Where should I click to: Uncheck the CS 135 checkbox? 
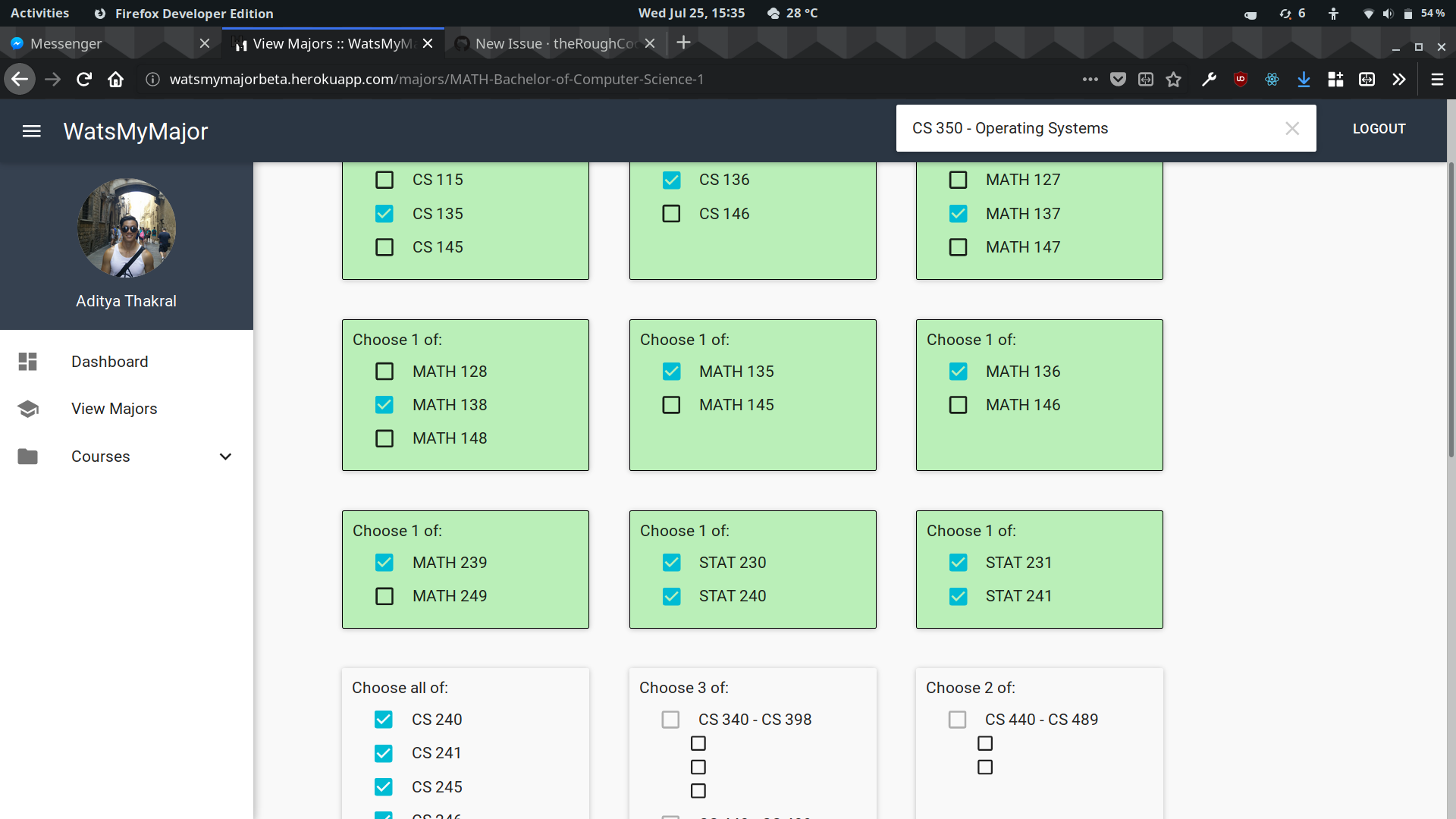(x=384, y=213)
